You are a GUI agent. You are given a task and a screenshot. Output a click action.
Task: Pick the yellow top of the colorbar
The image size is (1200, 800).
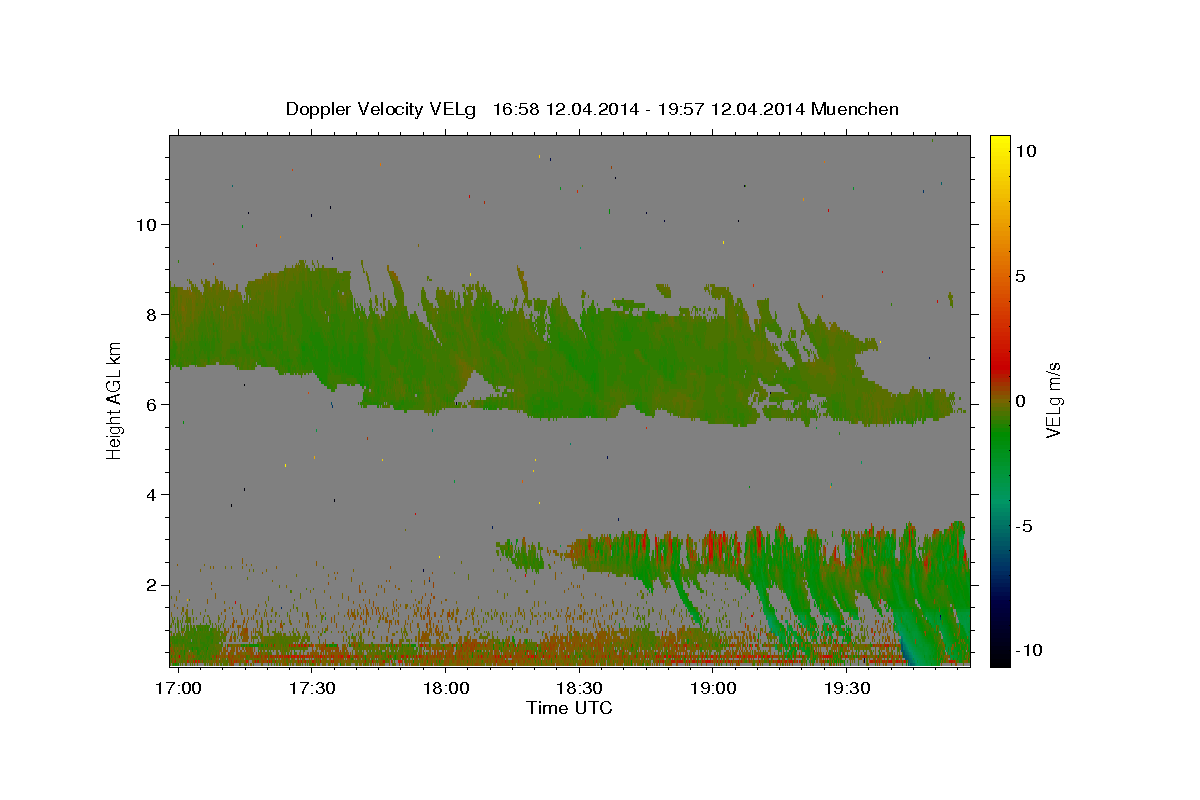[x=999, y=145]
